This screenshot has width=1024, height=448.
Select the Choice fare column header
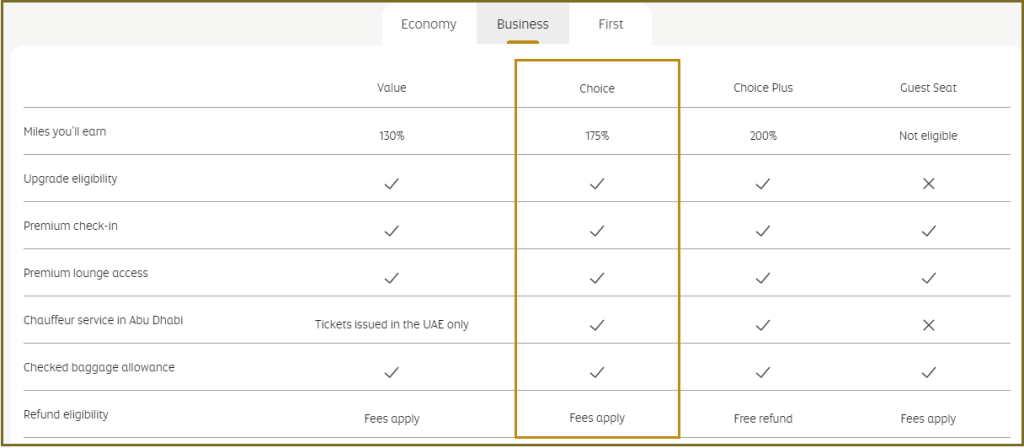(x=597, y=89)
